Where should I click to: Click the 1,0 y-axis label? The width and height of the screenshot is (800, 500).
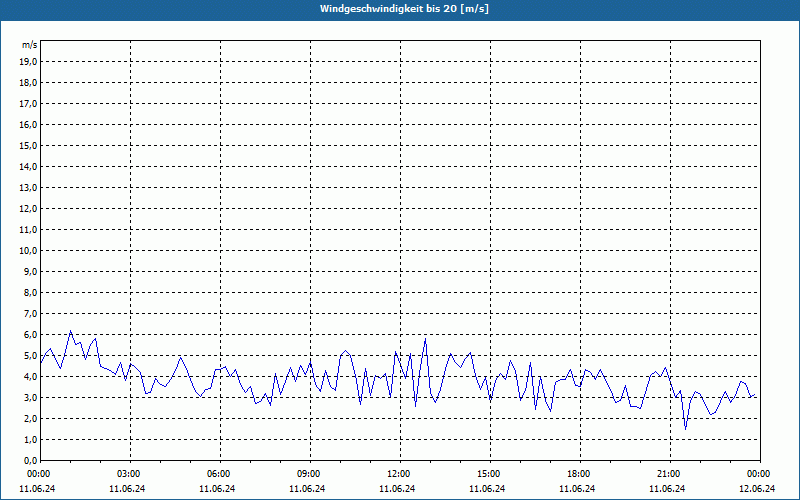[x=30, y=440]
